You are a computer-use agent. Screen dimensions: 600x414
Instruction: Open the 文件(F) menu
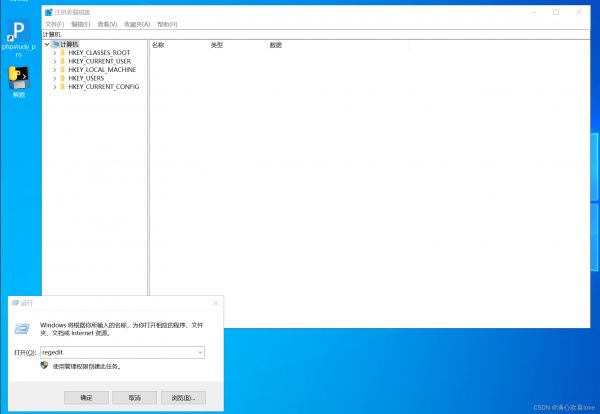[x=54, y=24]
